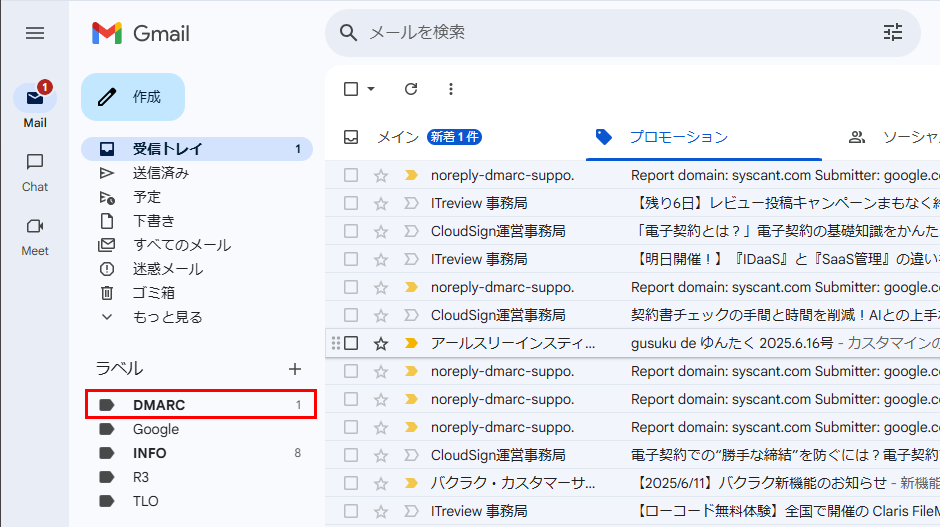Expand もっと見る in the folder list

click(x=167, y=317)
